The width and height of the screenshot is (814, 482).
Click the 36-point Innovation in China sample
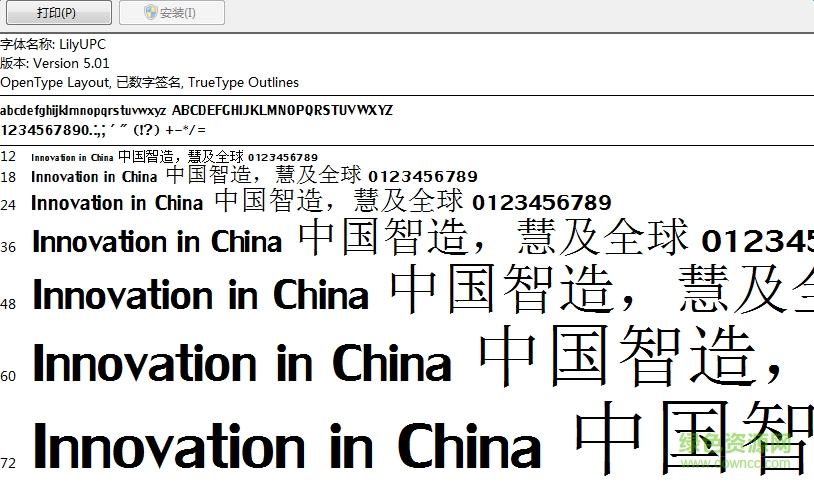coord(157,242)
